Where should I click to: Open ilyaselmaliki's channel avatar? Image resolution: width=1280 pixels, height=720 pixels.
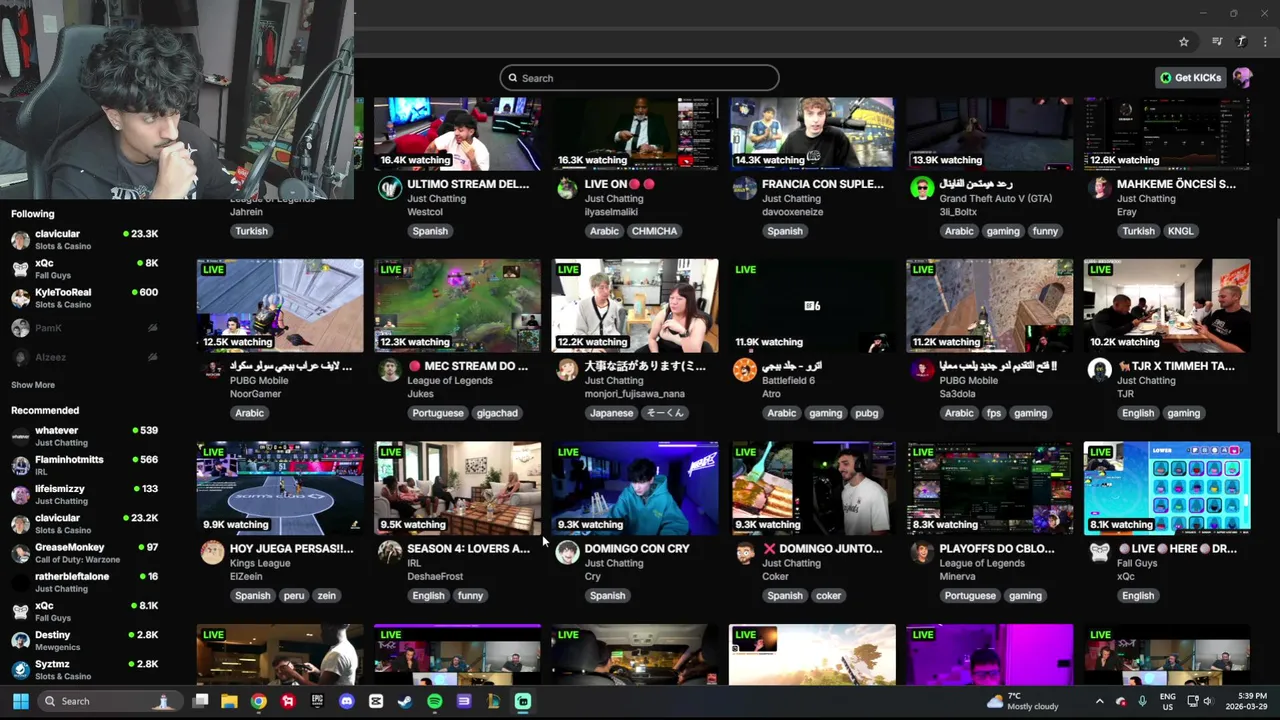click(567, 187)
